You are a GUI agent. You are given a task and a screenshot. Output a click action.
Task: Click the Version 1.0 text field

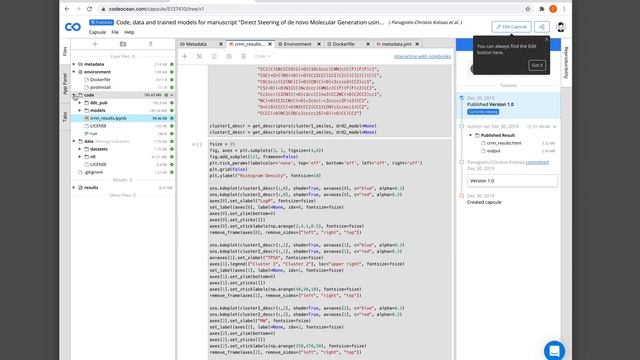point(512,181)
